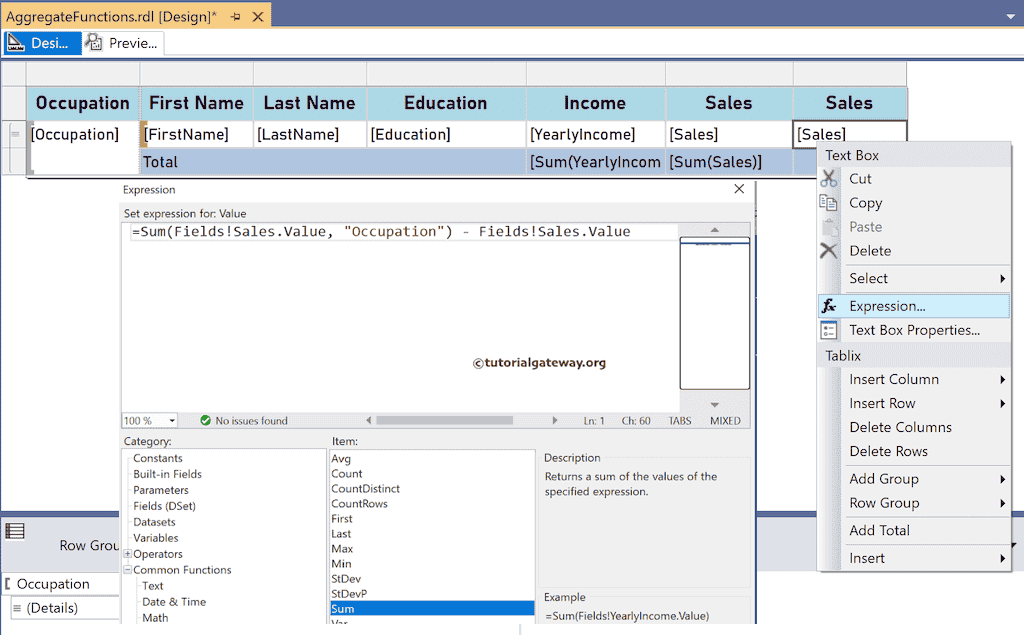Click the right arrow of the horizontal scrollbar

pyautogui.click(x=554, y=421)
